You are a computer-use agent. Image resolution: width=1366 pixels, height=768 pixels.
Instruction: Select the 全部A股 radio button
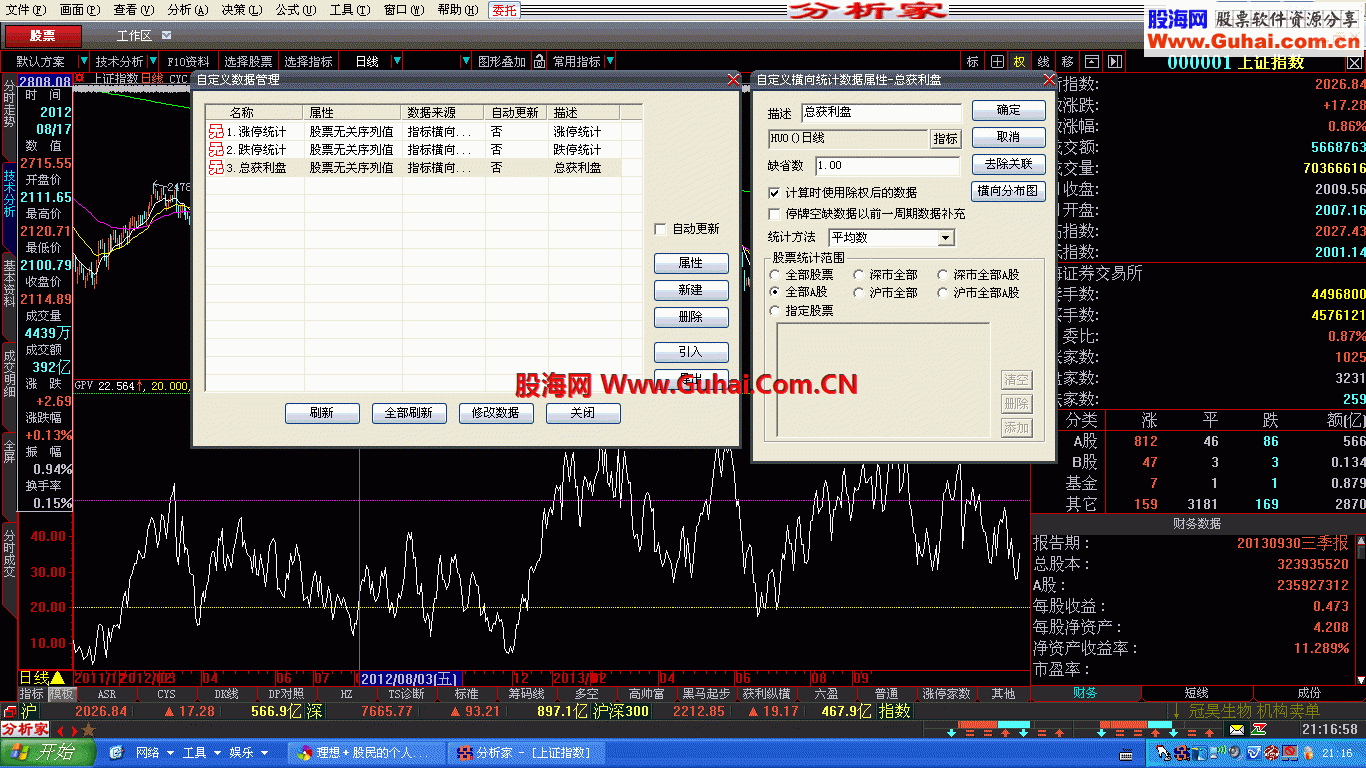pyautogui.click(x=775, y=293)
